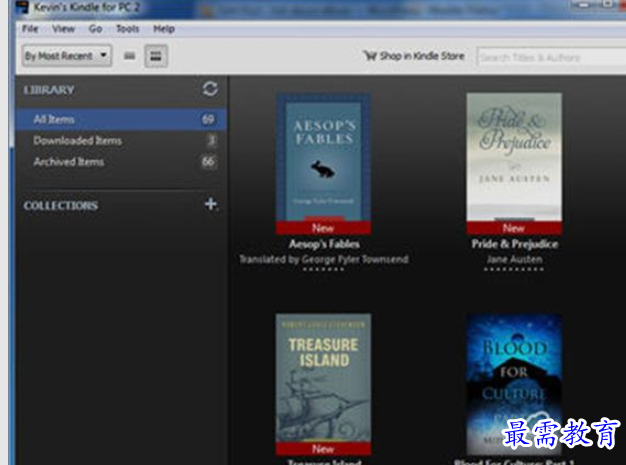Focus the Search Titles & Authors field
Image resolution: width=626 pixels, height=465 pixels.
[x=551, y=57]
